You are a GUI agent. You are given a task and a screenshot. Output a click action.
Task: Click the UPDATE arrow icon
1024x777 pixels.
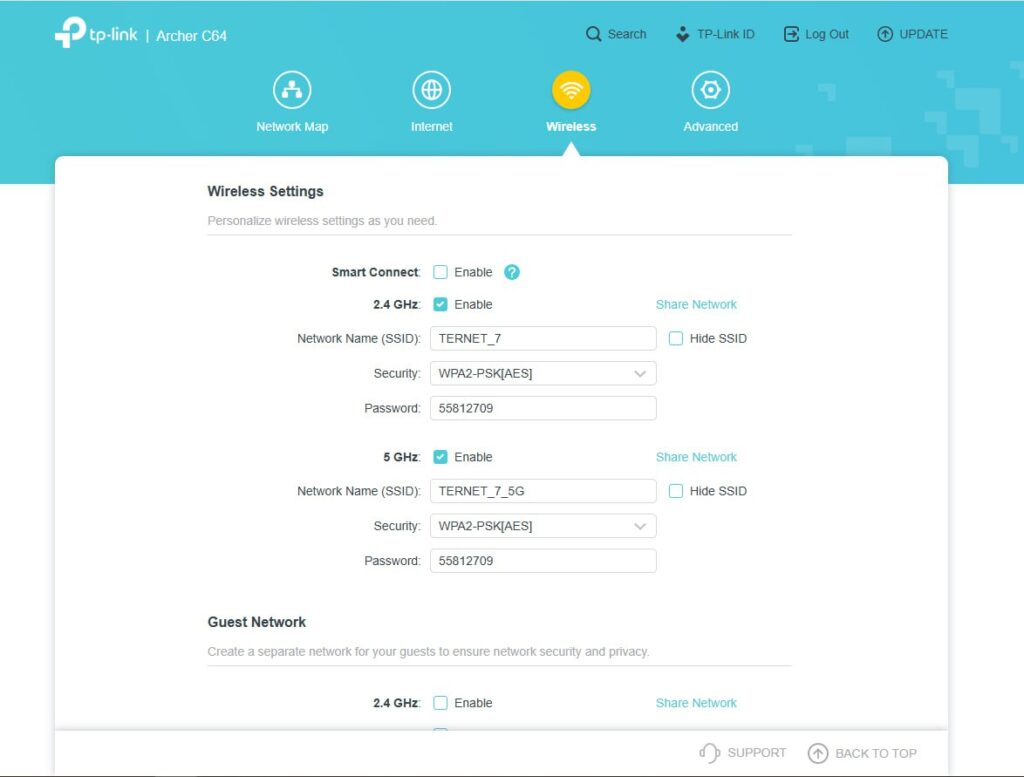[885, 34]
